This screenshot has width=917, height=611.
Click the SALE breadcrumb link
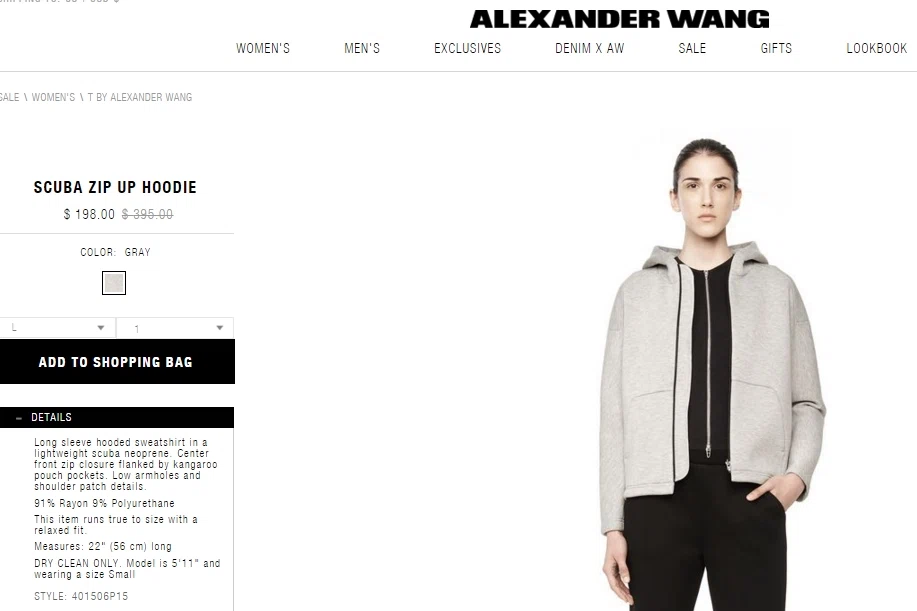coord(9,97)
